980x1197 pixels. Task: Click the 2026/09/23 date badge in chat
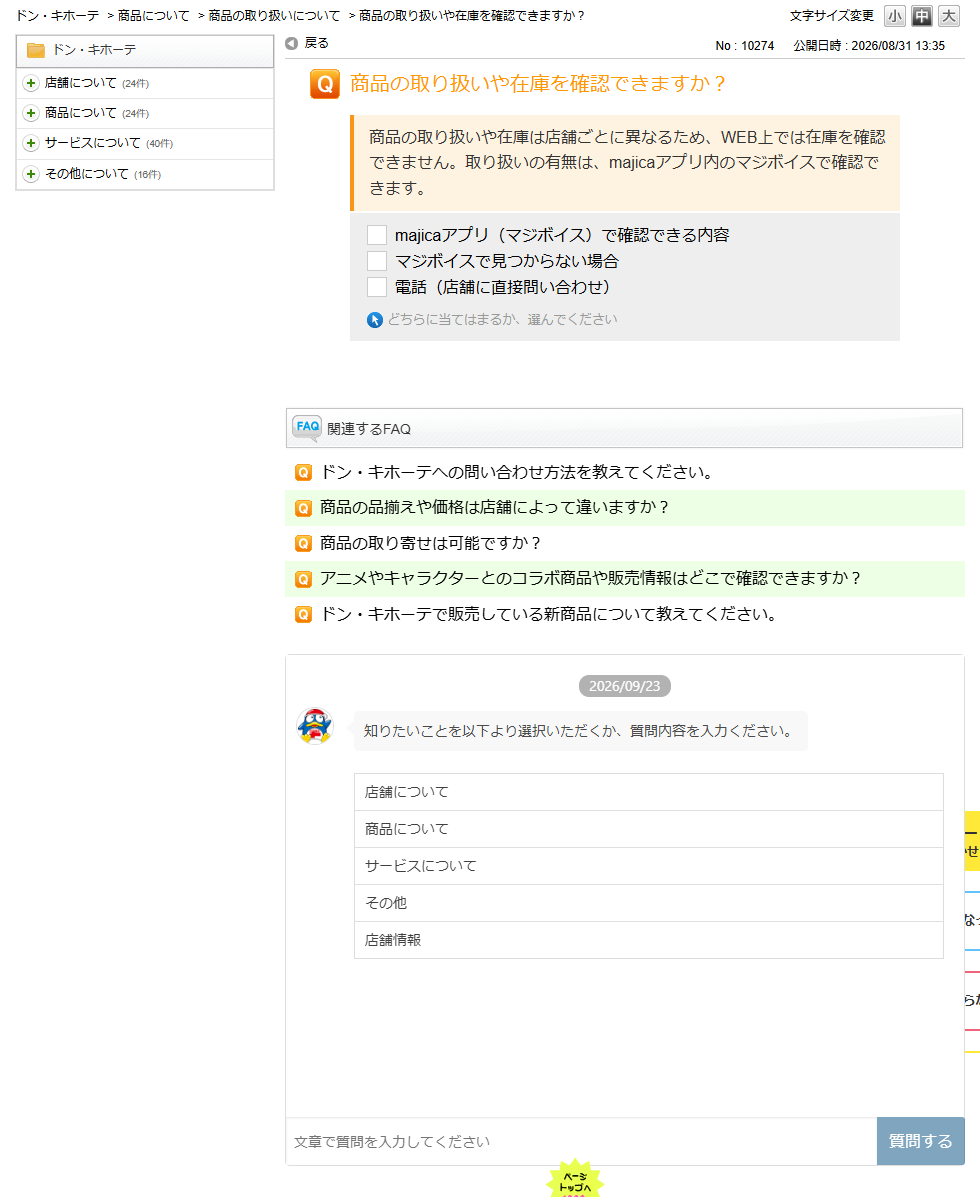tap(624, 686)
